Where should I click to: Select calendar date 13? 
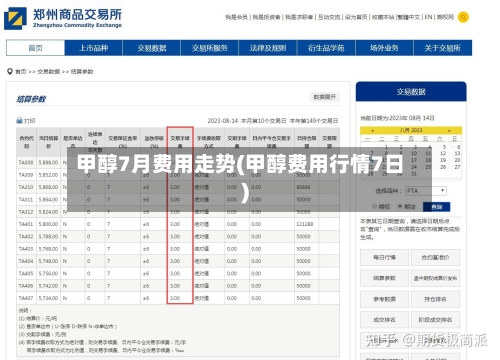click(457, 153)
